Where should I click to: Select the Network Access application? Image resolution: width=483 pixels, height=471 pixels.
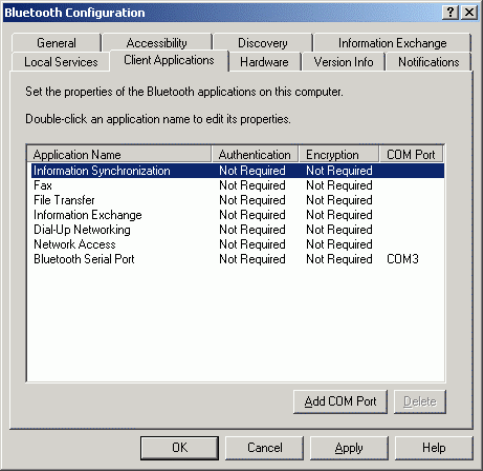click(x=237, y=244)
